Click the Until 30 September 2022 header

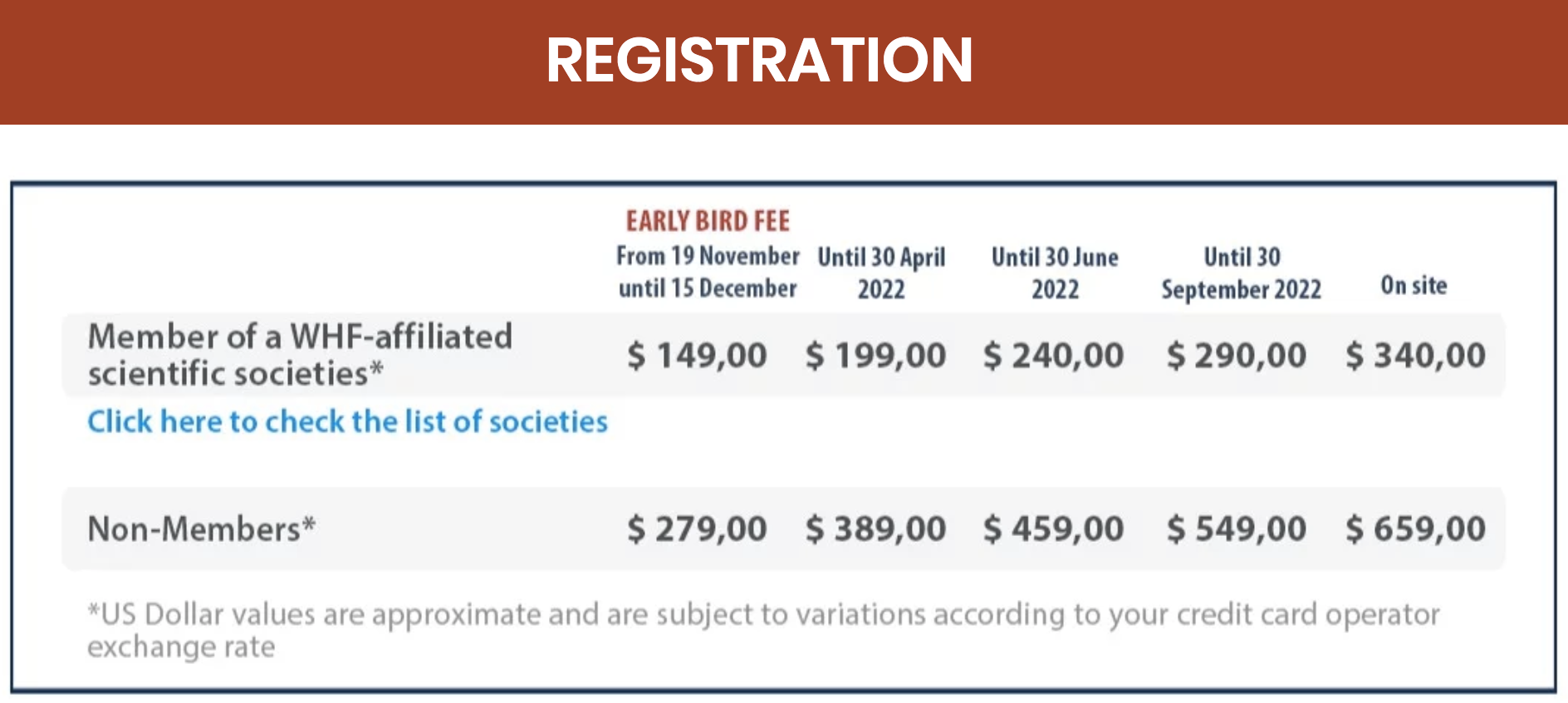1242,273
